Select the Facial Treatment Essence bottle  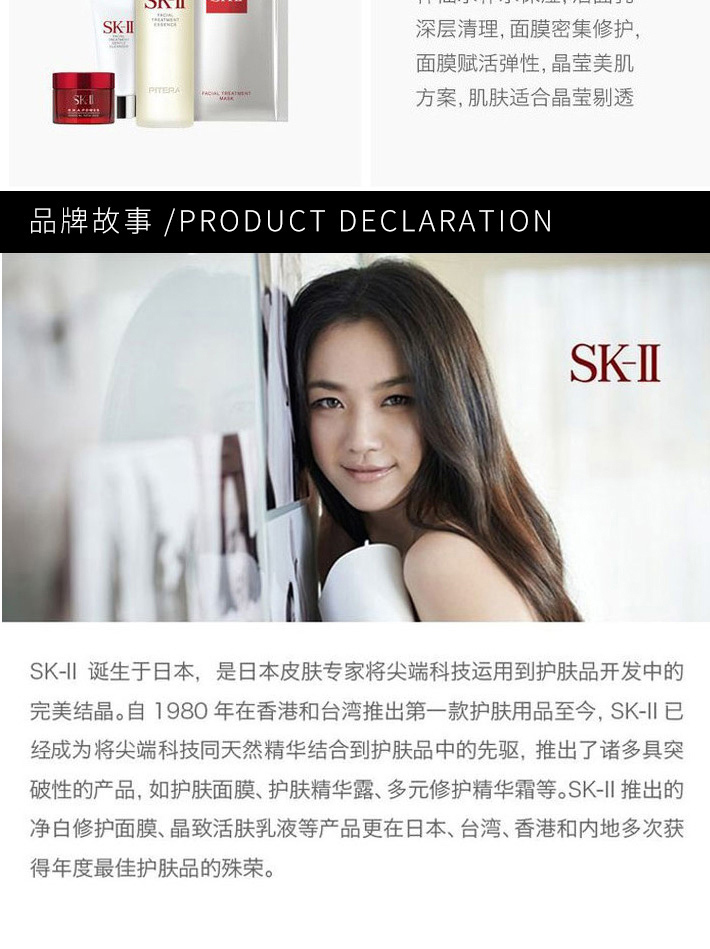pos(165,62)
